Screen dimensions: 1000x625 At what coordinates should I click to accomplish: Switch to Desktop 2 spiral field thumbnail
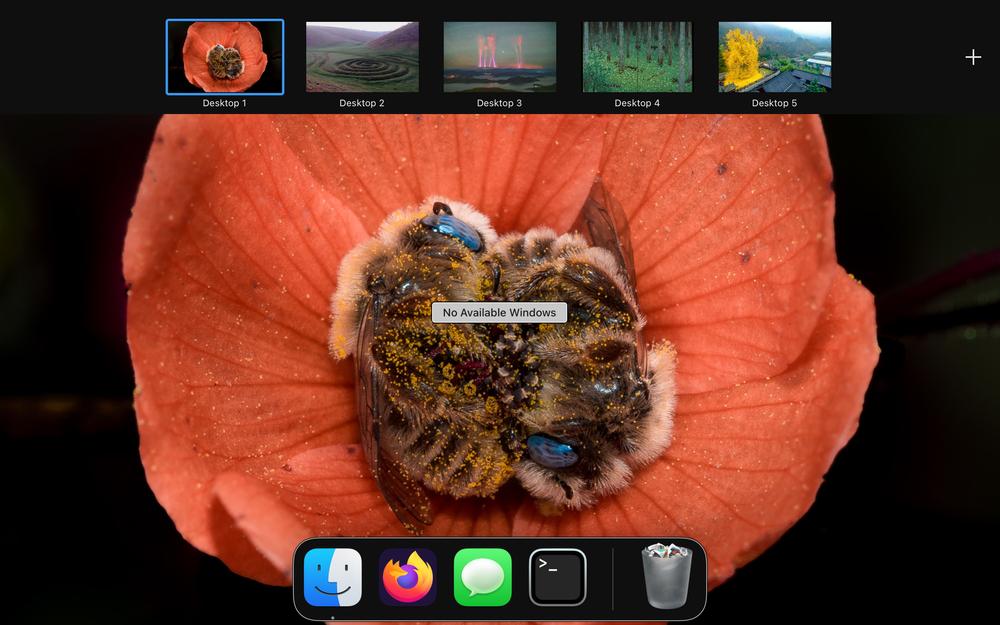point(362,57)
